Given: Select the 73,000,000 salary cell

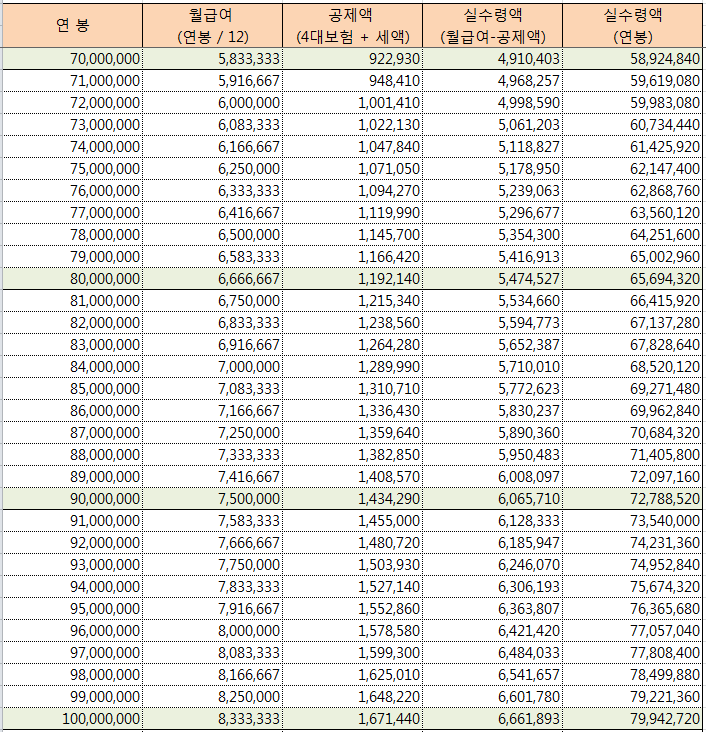Looking at the screenshot, I should click(x=72, y=125).
